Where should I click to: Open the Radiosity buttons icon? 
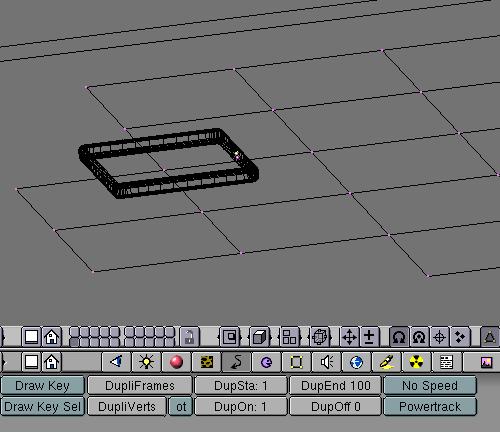coord(416,362)
